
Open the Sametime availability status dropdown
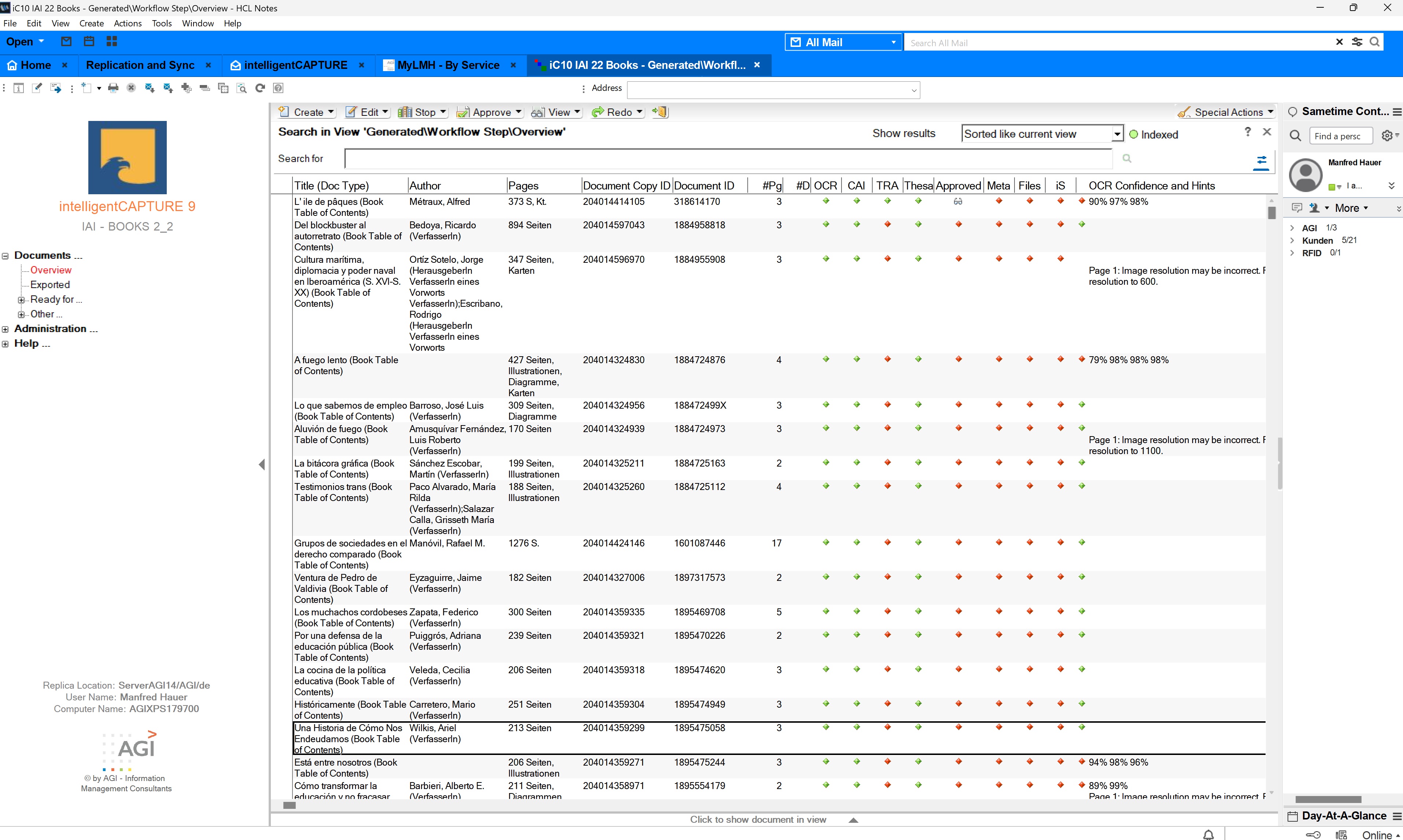pyautogui.click(x=1340, y=187)
